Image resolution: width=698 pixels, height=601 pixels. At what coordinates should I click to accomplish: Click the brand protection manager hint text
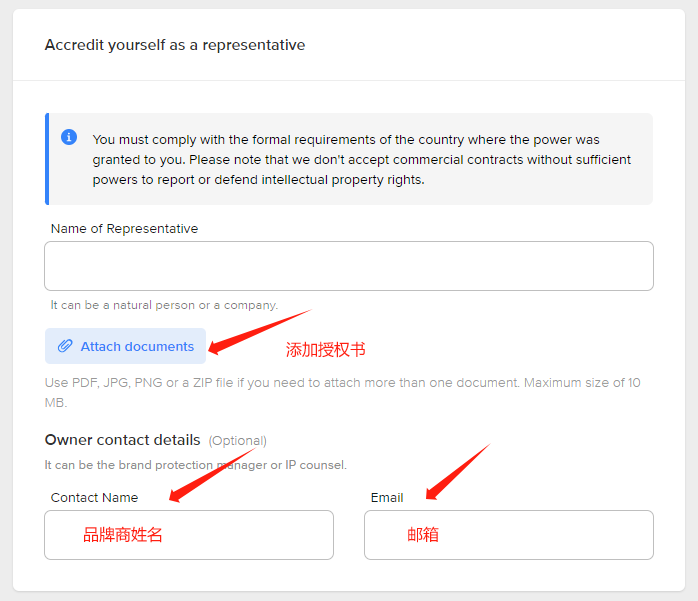(x=195, y=465)
